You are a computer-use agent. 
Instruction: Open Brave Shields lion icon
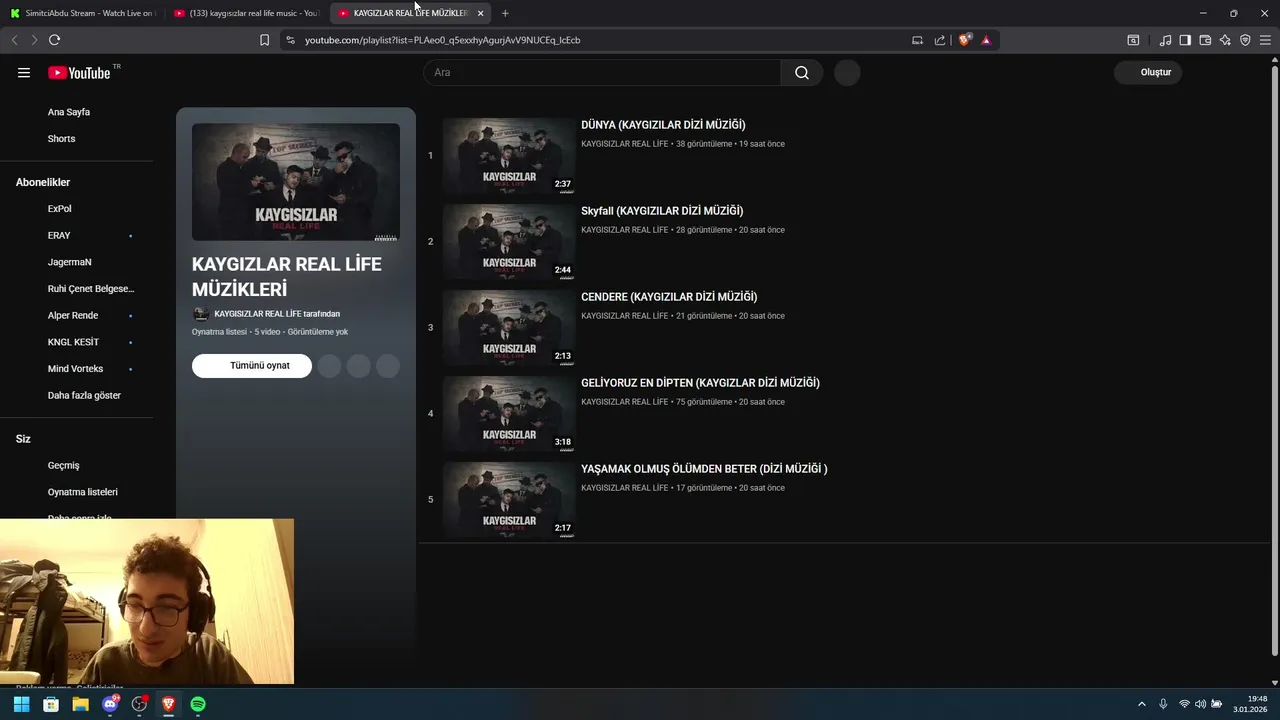pyautogui.click(x=964, y=40)
